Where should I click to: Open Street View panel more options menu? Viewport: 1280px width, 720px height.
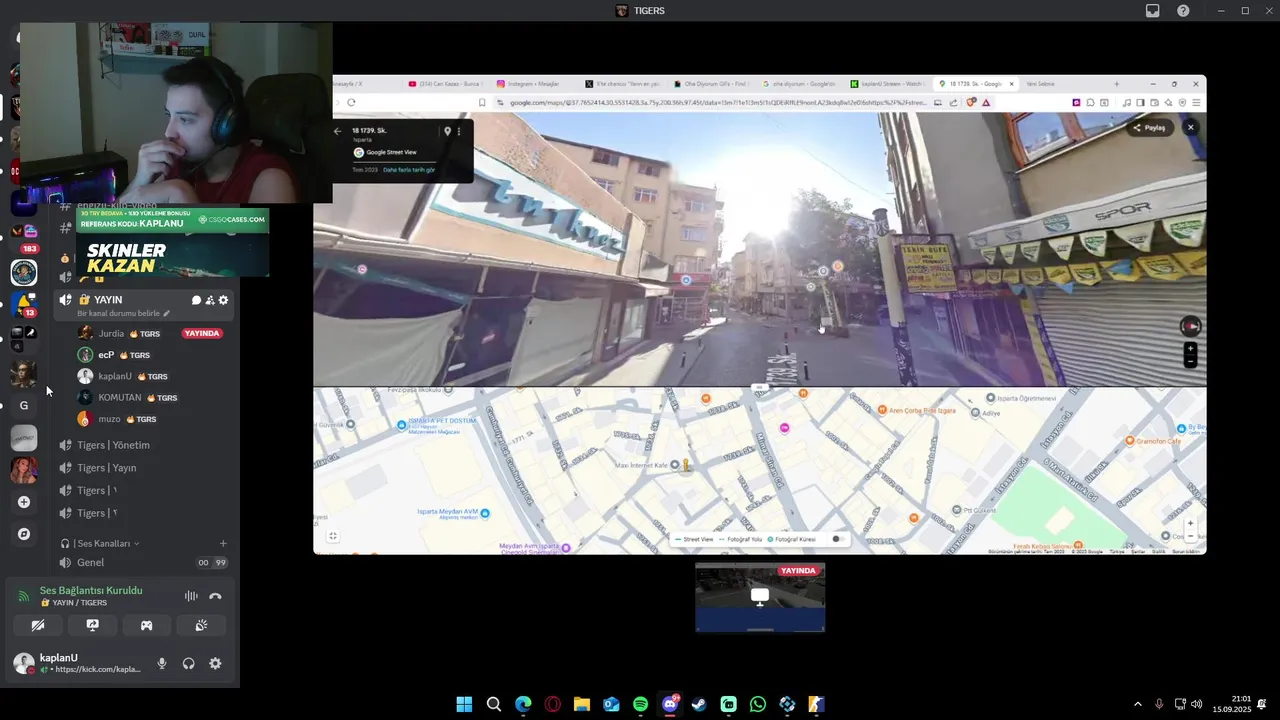tap(459, 131)
